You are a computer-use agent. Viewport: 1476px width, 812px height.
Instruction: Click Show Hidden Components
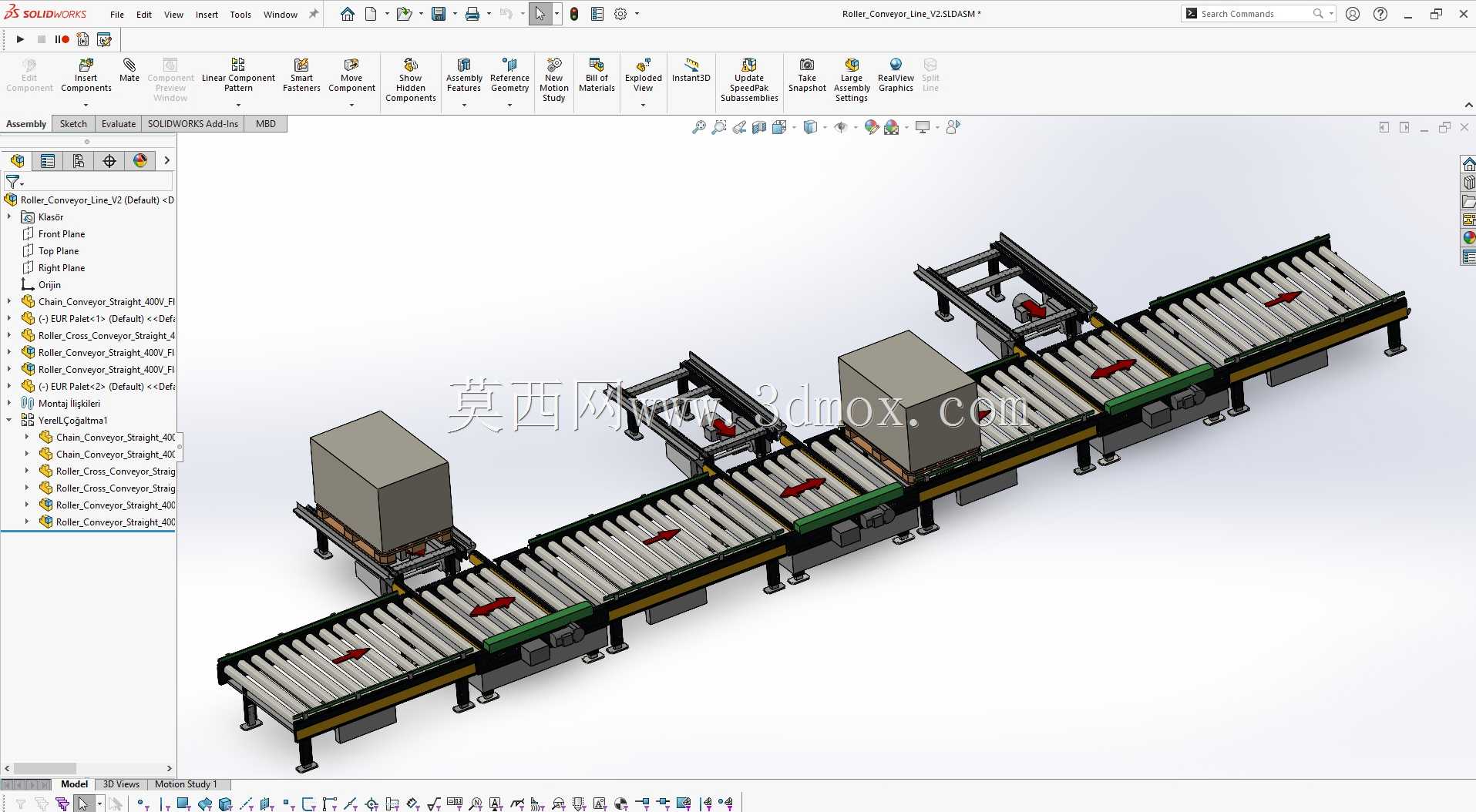(x=411, y=80)
